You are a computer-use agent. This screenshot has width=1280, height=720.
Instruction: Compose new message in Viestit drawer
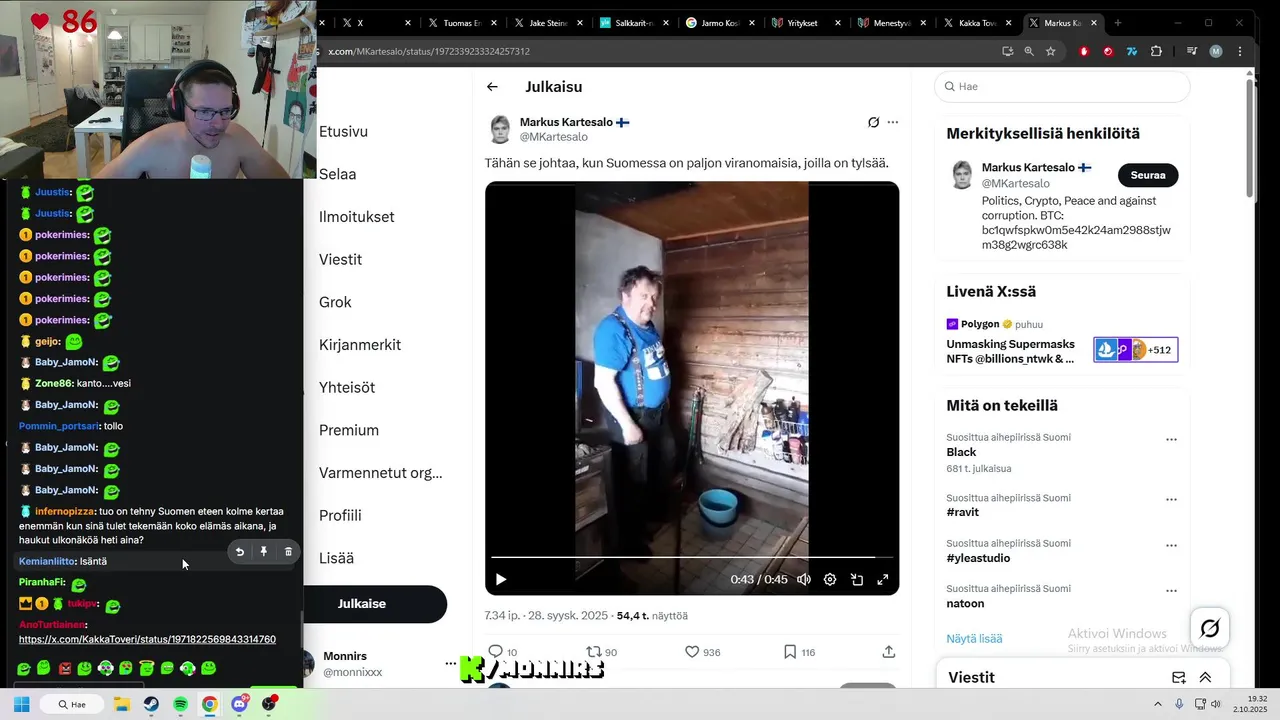[1179, 677]
